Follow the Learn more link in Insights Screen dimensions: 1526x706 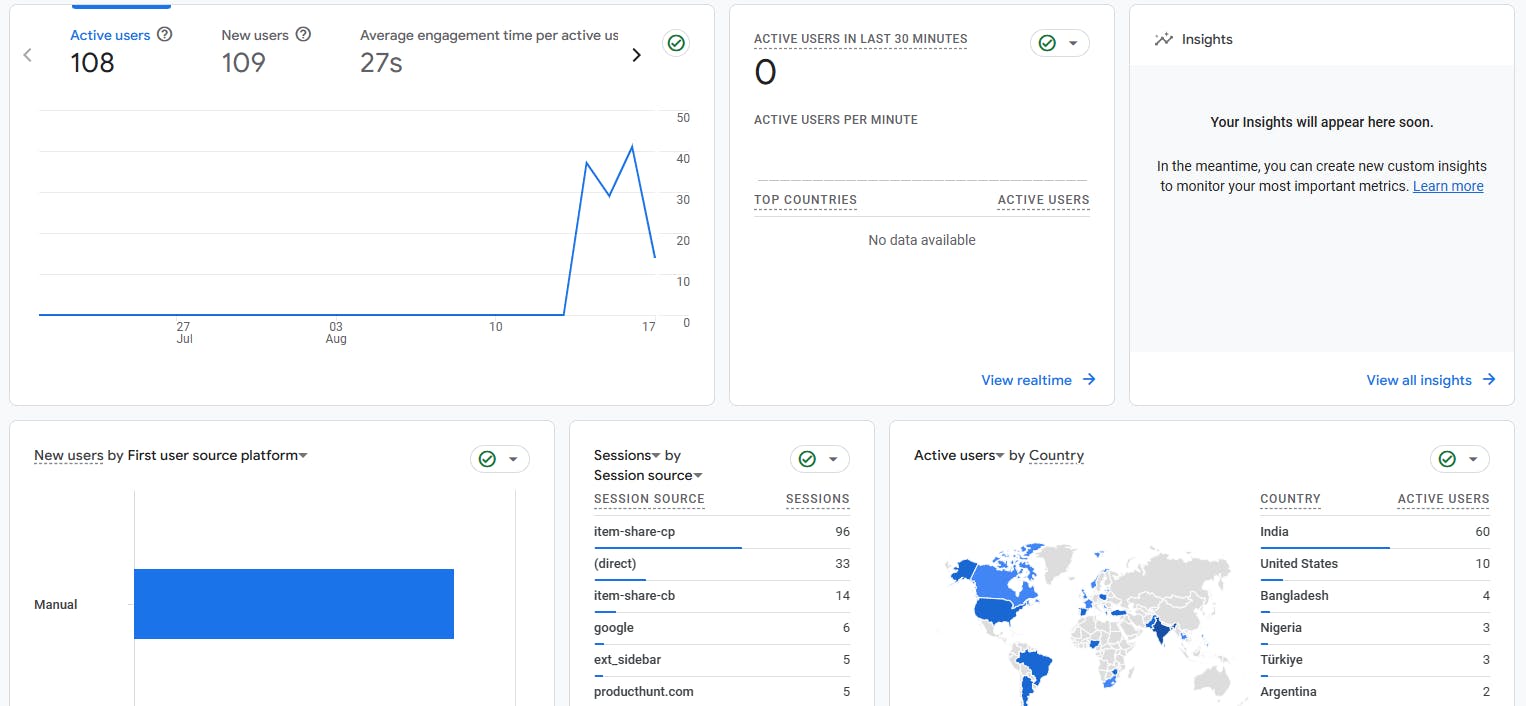[x=1448, y=186]
